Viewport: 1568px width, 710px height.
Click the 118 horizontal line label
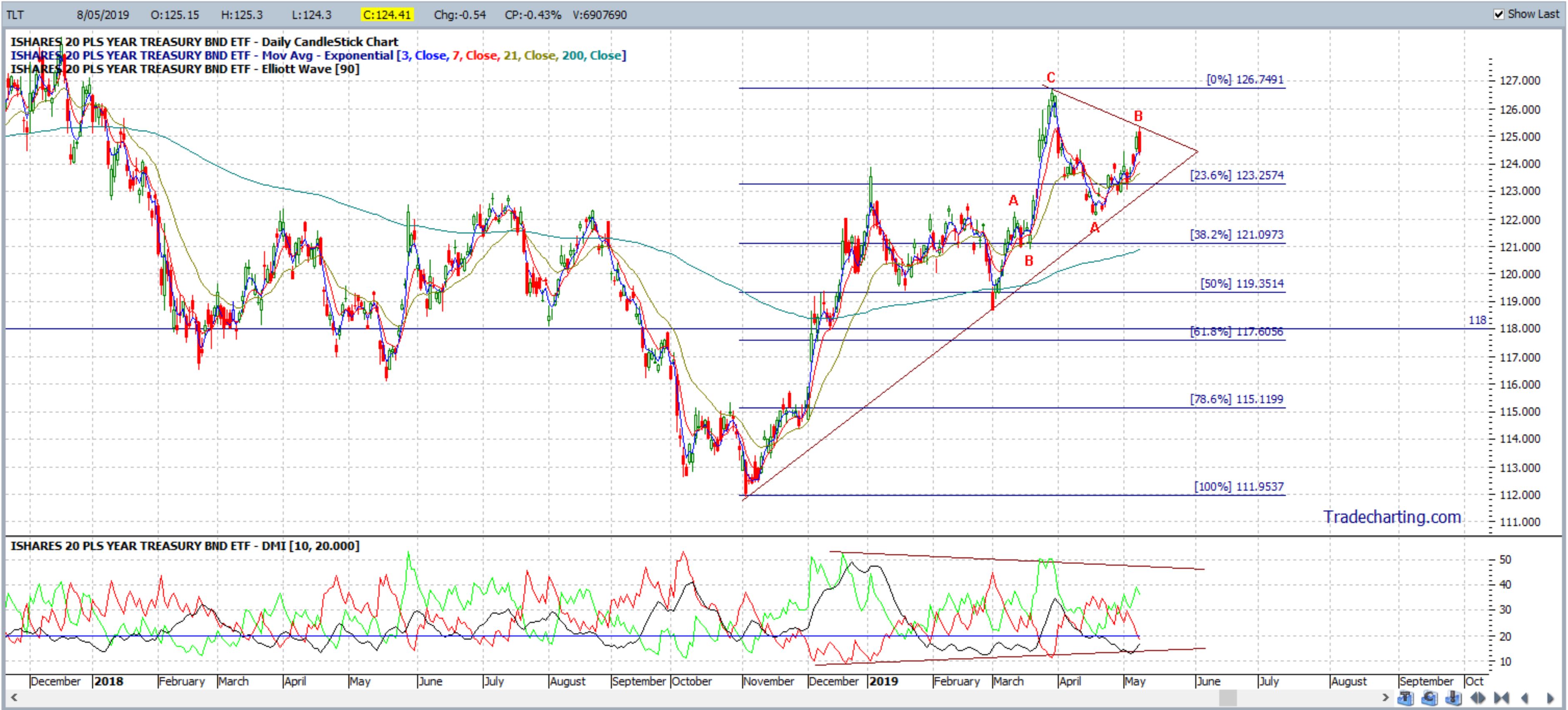1477,320
